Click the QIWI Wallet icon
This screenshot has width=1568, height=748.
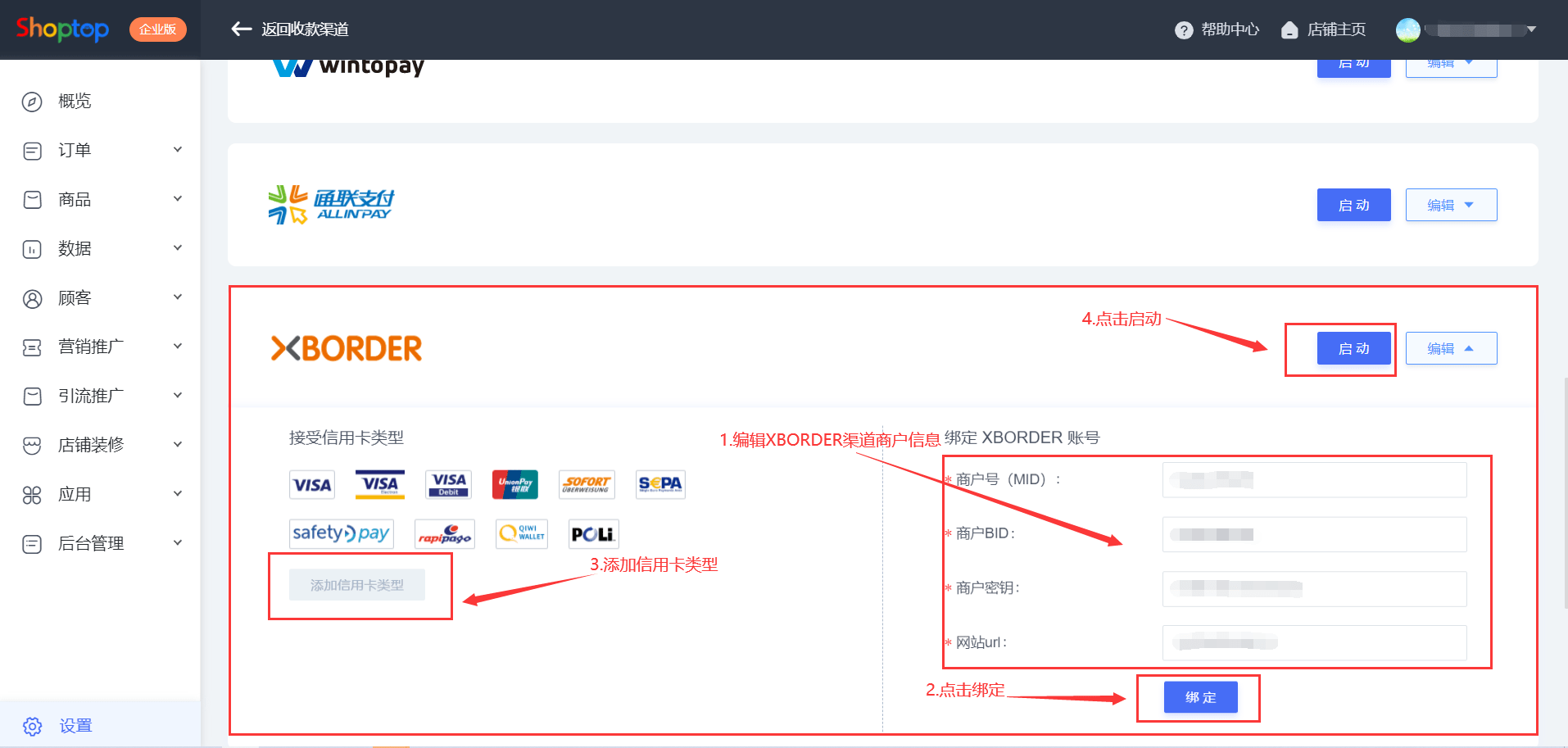pos(521,533)
